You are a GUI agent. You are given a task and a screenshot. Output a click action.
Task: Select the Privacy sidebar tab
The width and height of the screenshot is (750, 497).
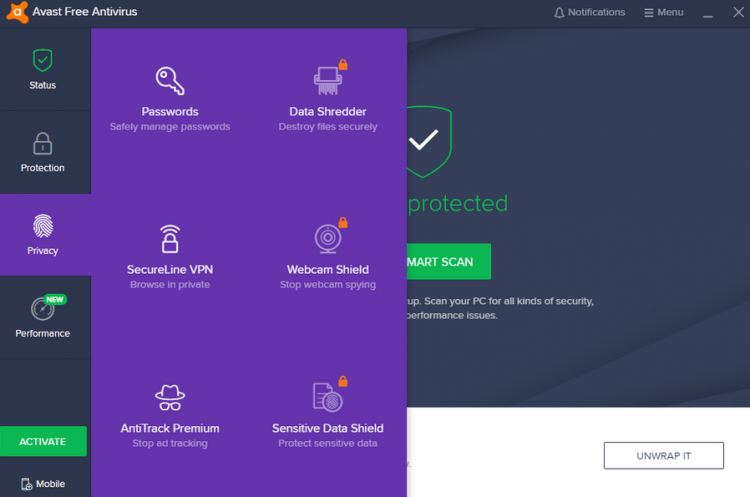coord(43,235)
